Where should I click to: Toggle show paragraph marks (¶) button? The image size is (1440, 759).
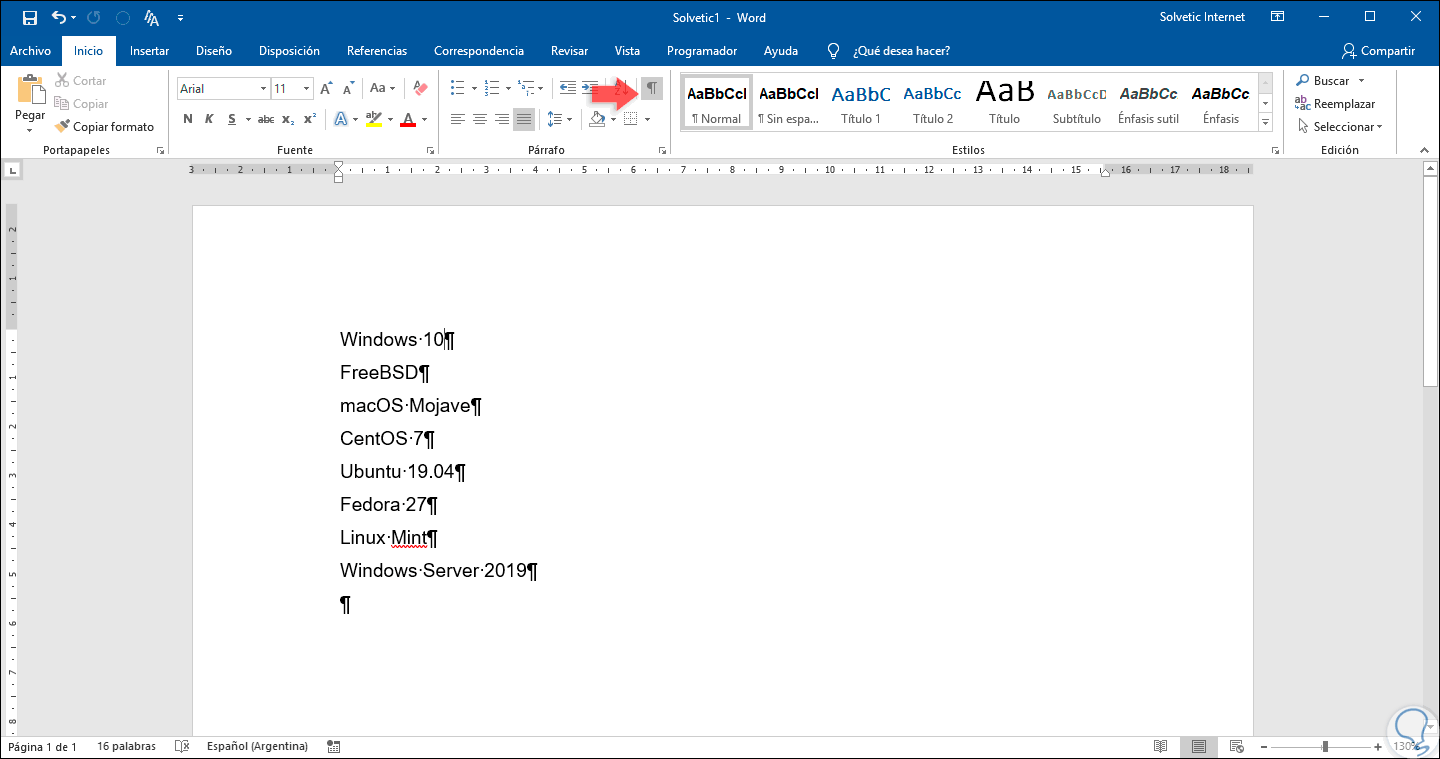(x=651, y=88)
